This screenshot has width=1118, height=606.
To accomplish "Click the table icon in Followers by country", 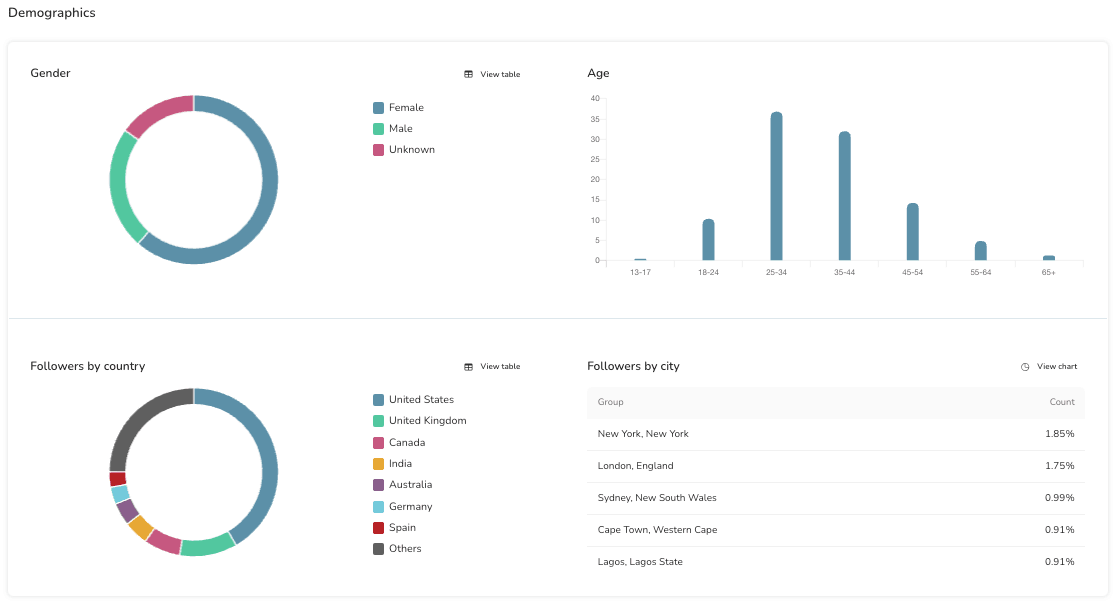I will 468,367.
